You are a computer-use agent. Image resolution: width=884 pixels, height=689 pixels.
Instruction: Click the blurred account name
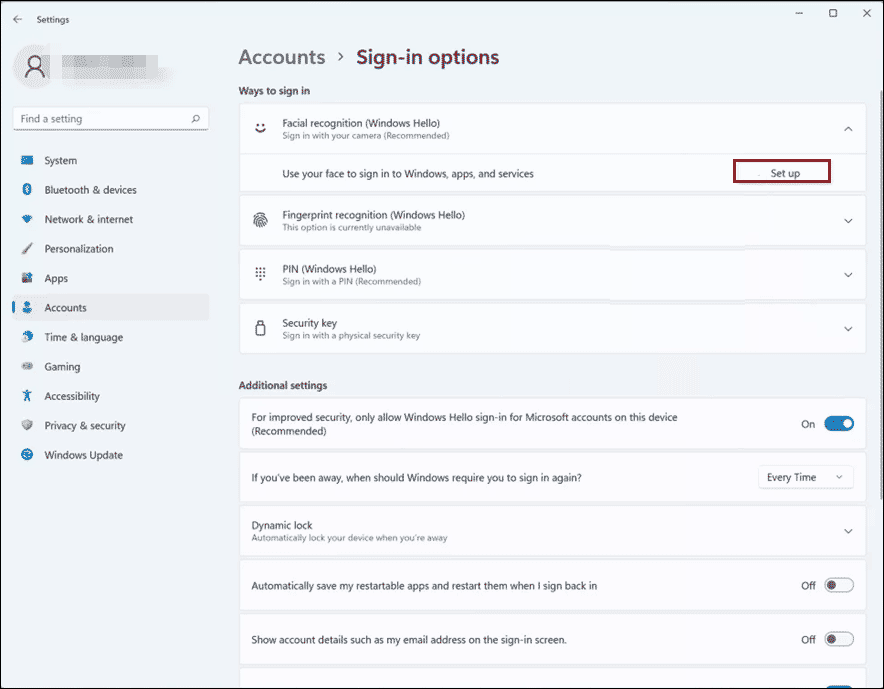click(110, 67)
